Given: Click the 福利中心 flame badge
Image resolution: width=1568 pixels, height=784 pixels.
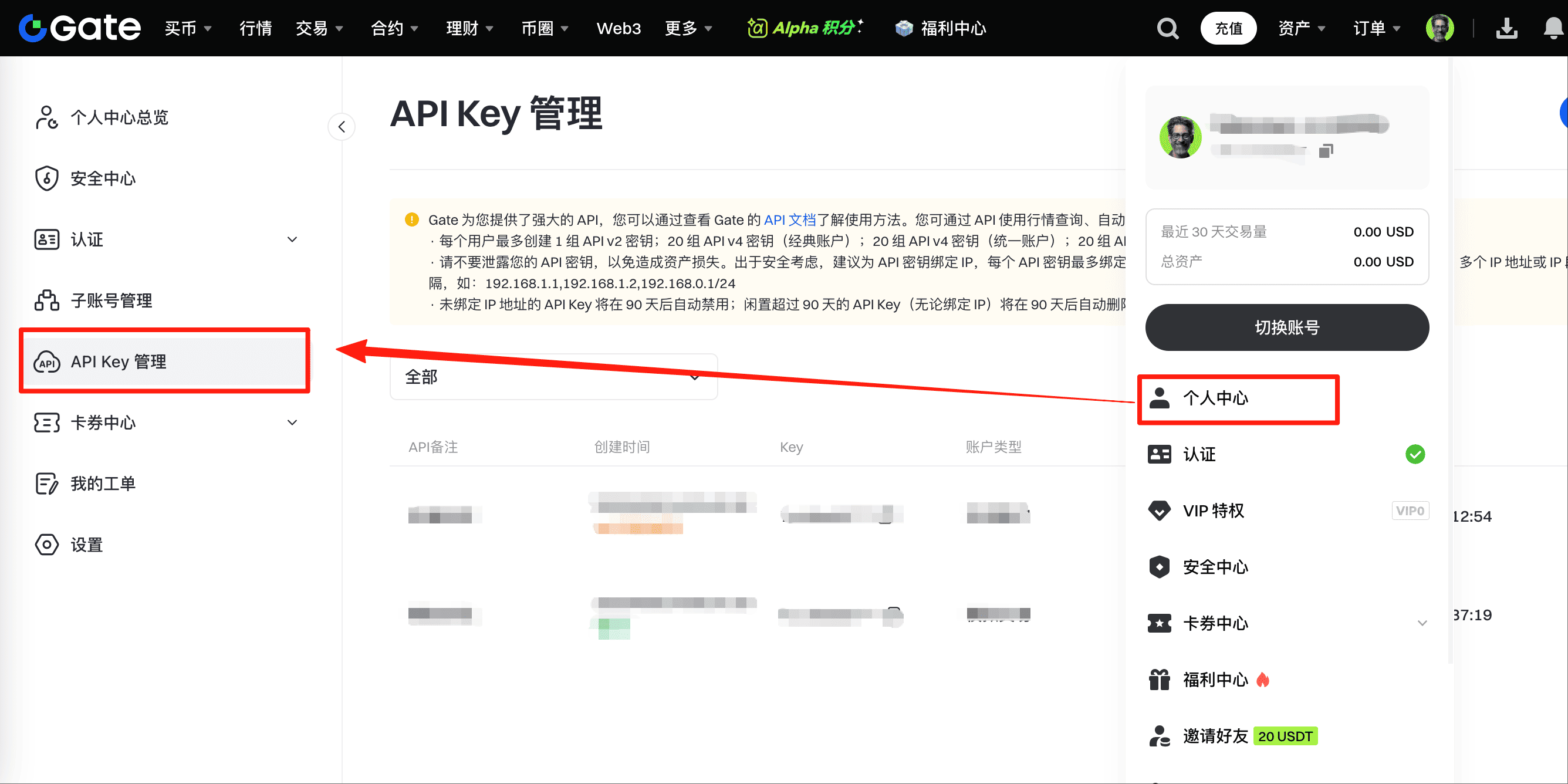Looking at the screenshot, I should [x=1263, y=680].
